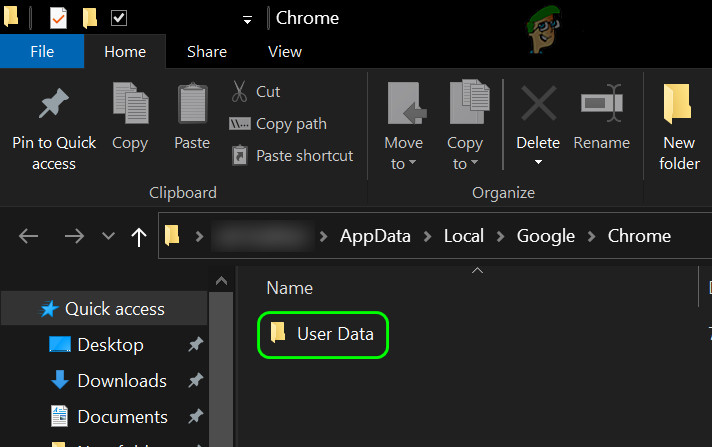This screenshot has height=447, width=712.
Task: Open Customize Quick Access Toolbar dropdown
Action: [247, 19]
